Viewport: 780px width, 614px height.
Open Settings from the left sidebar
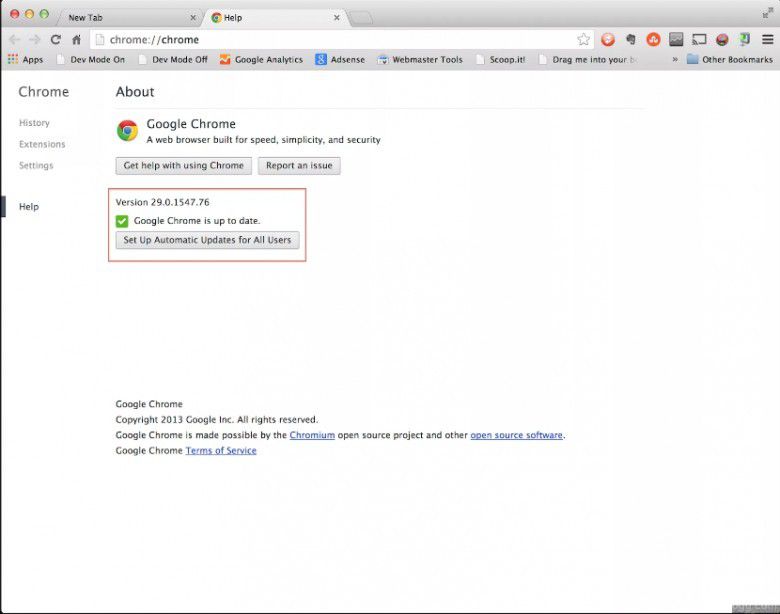pyautogui.click(x=36, y=165)
